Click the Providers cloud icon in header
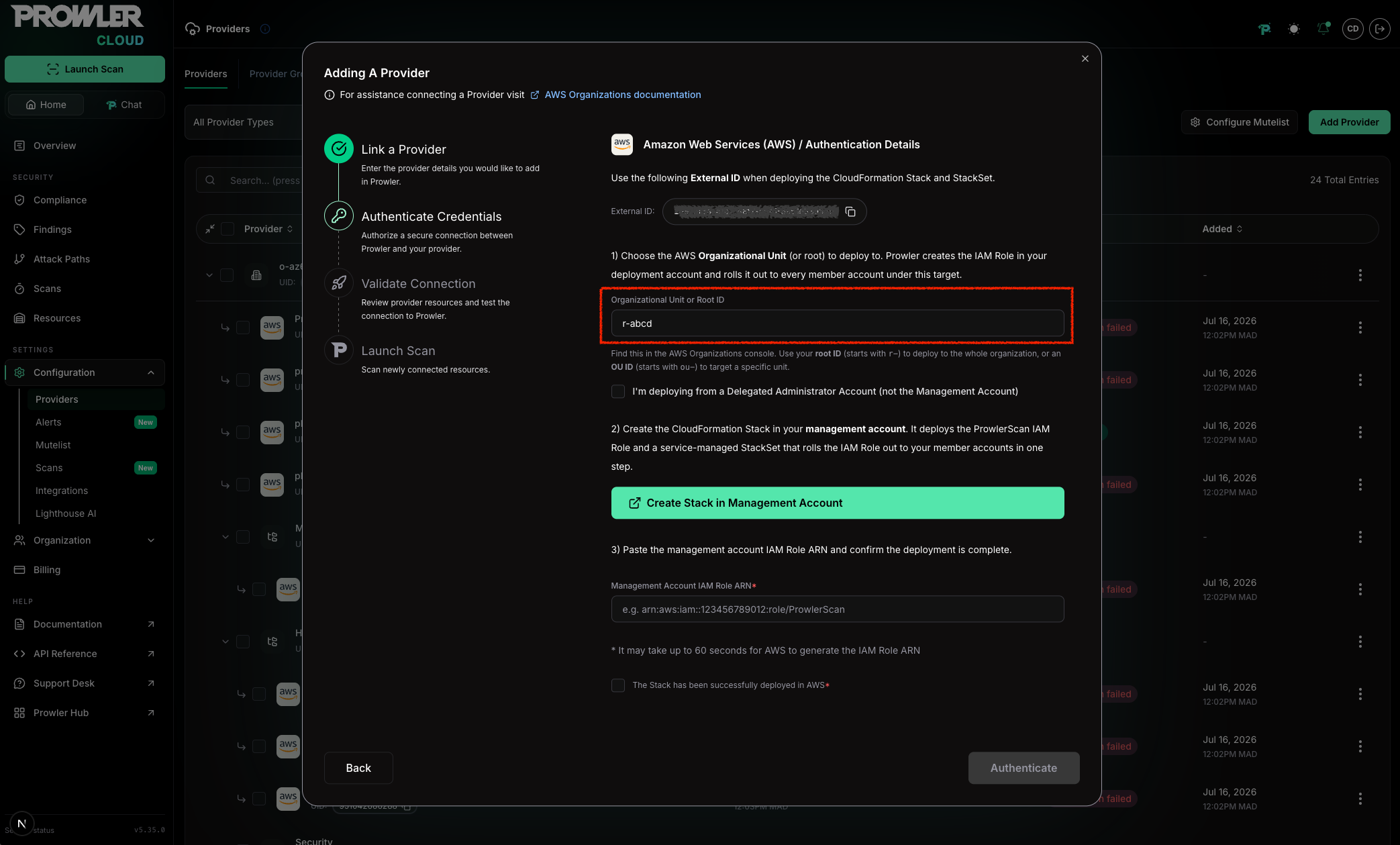The height and width of the screenshot is (845, 1400). (x=193, y=29)
